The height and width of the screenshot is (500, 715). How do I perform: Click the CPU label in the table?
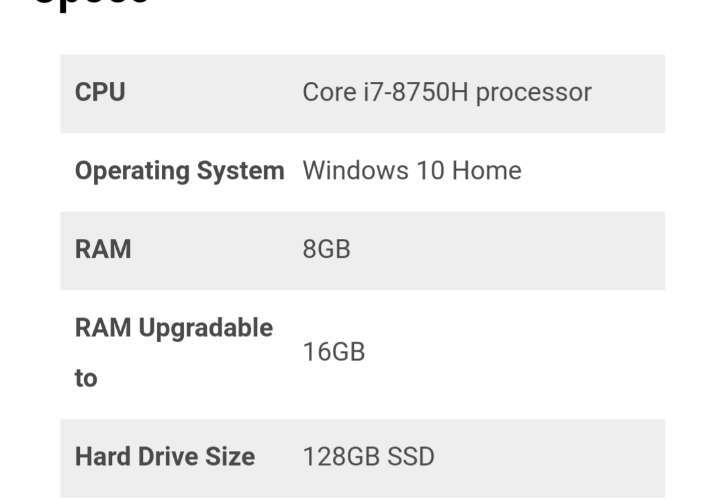tap(100, 93)
